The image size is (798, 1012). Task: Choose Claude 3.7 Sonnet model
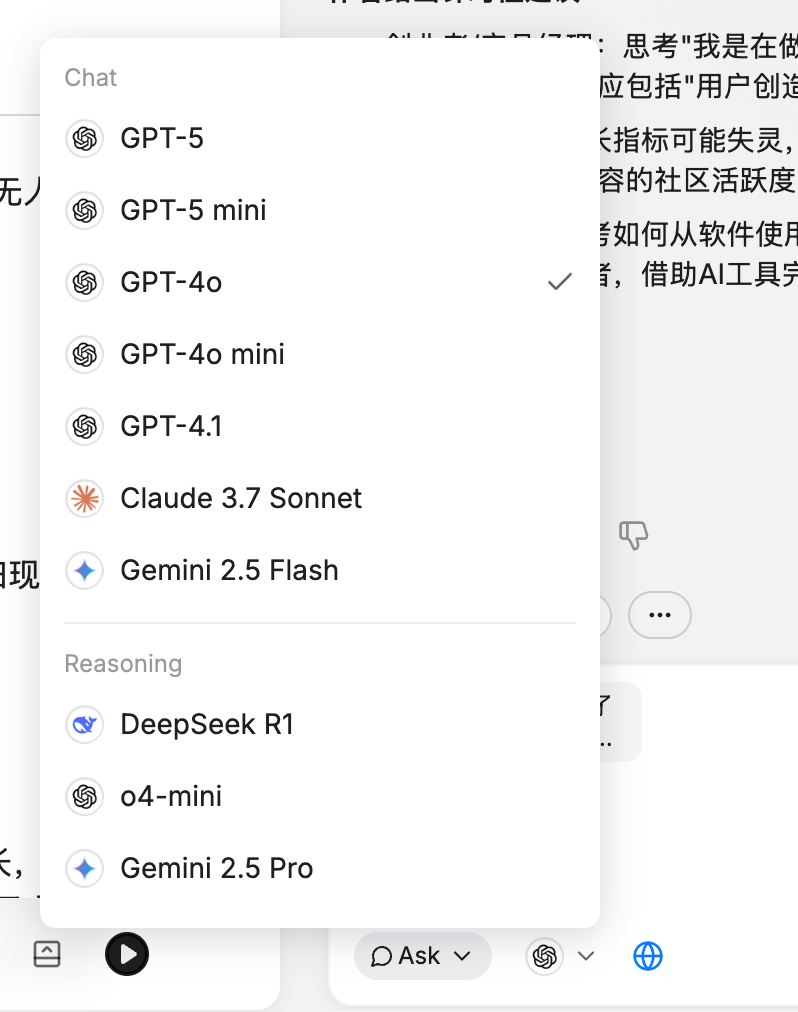320,498
